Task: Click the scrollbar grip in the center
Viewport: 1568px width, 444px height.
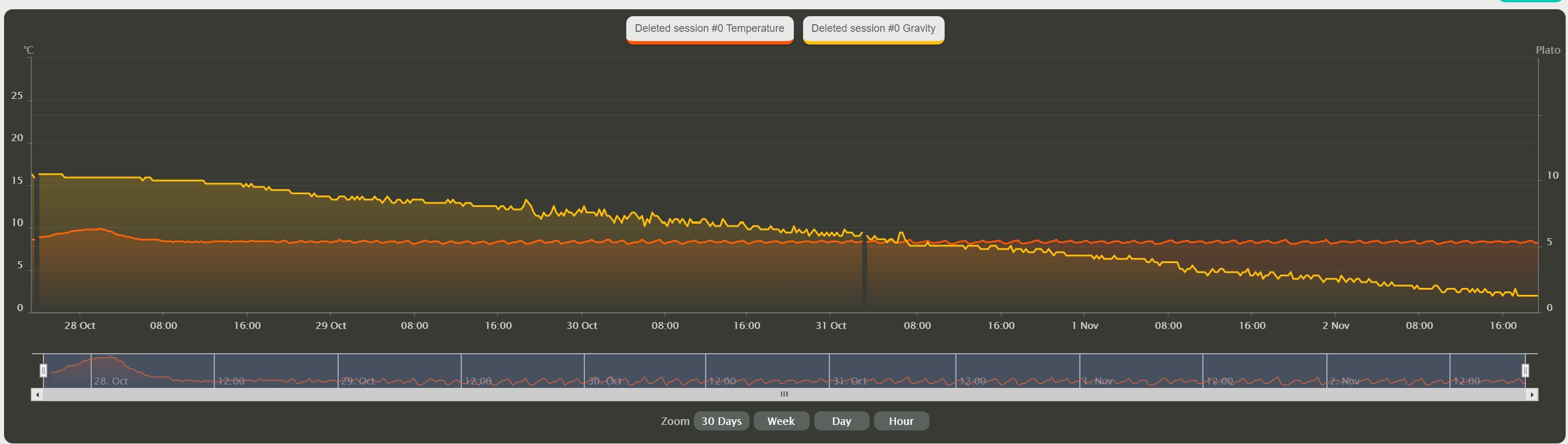Action: 784,394
